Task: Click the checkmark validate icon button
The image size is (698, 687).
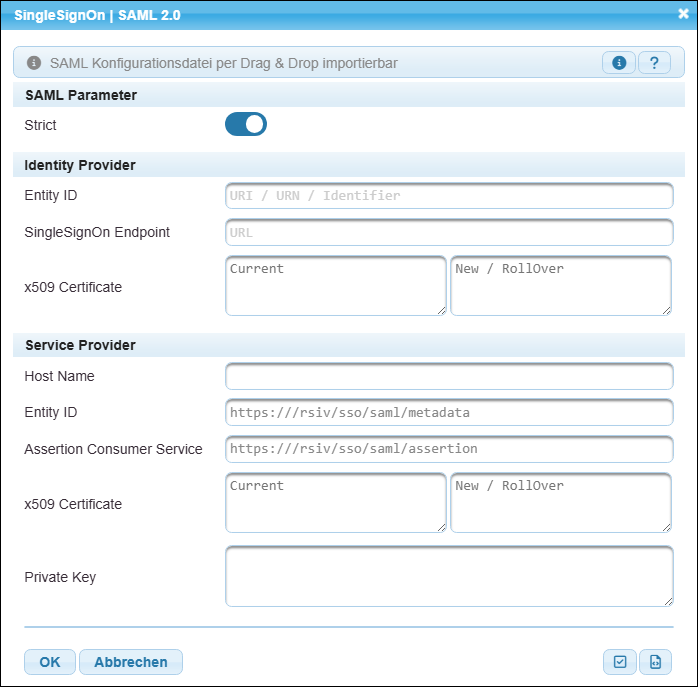Action: [620, 662]
